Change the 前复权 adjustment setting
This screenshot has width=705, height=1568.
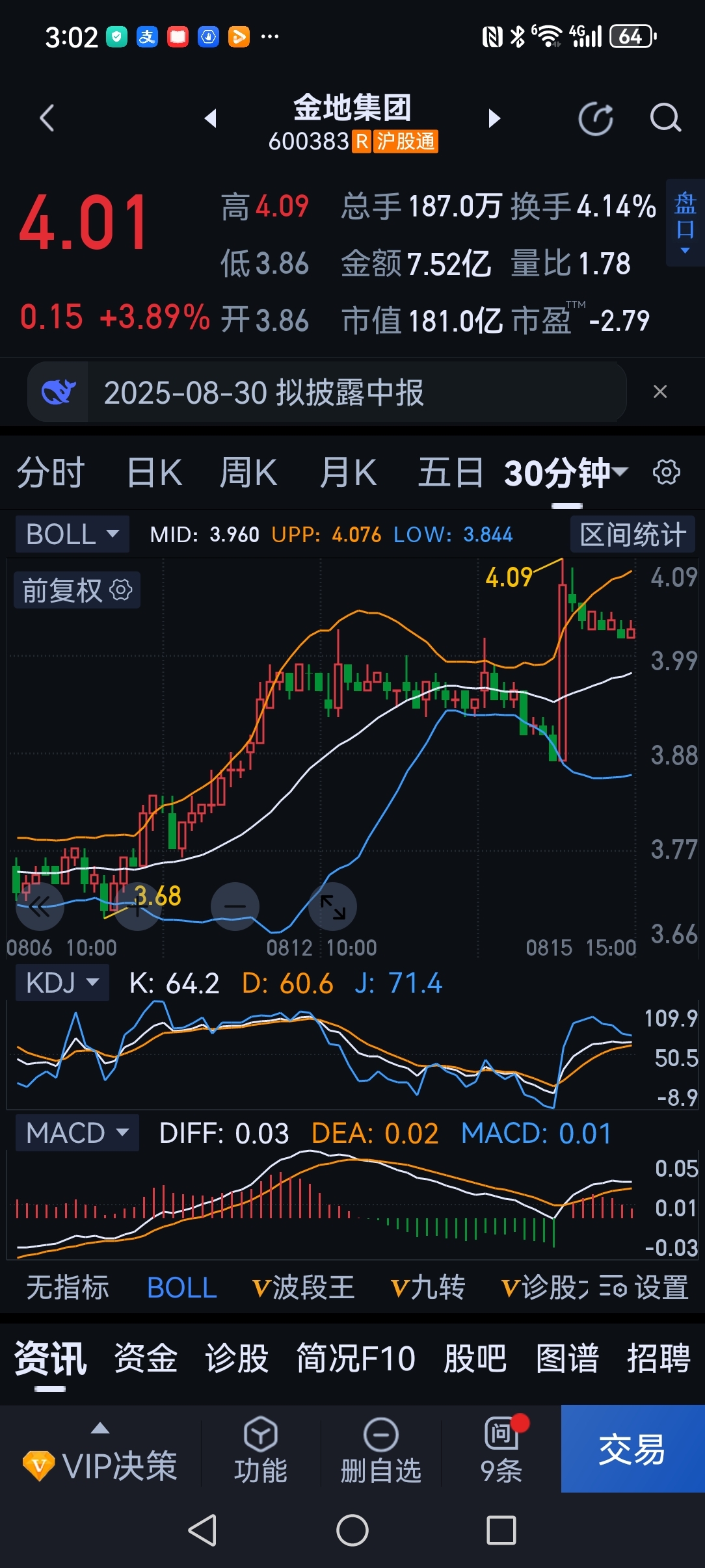77,590
